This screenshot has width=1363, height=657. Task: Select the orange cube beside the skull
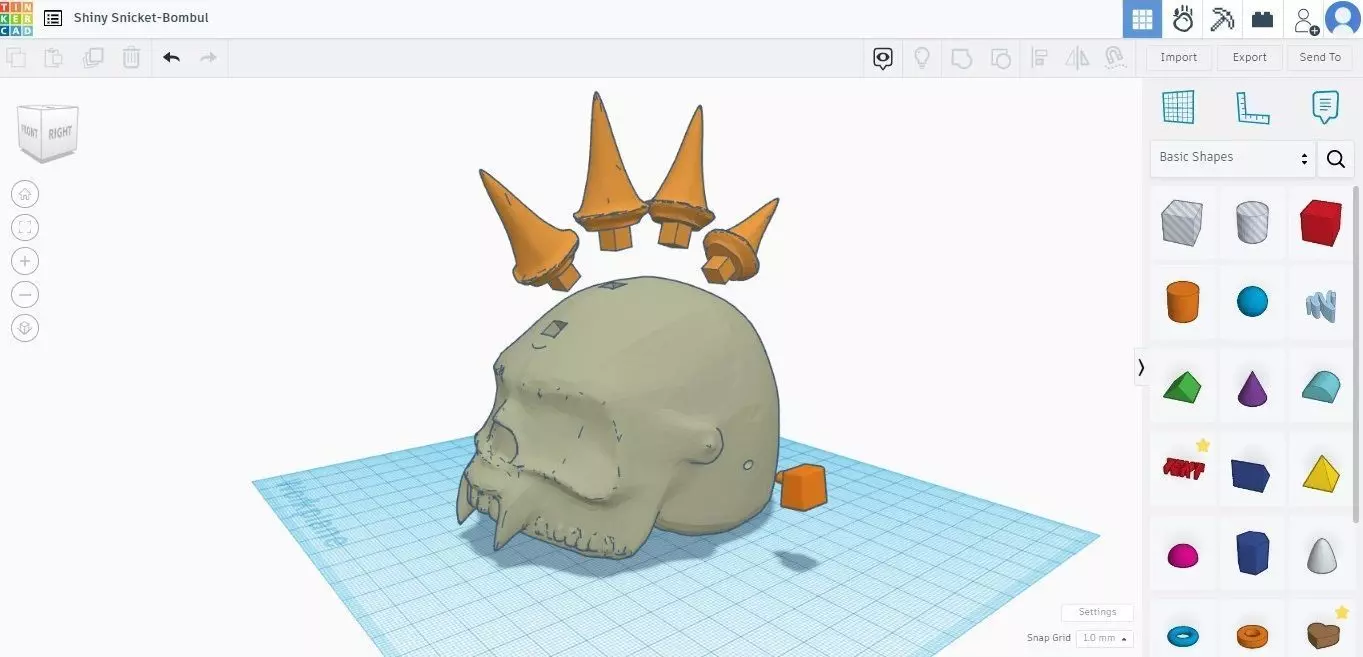[803, 487]
